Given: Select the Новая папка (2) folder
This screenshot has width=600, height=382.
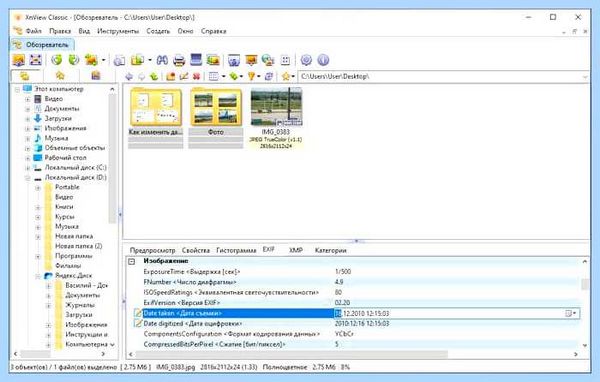Looking at the screenshot, I should (78, 246).
